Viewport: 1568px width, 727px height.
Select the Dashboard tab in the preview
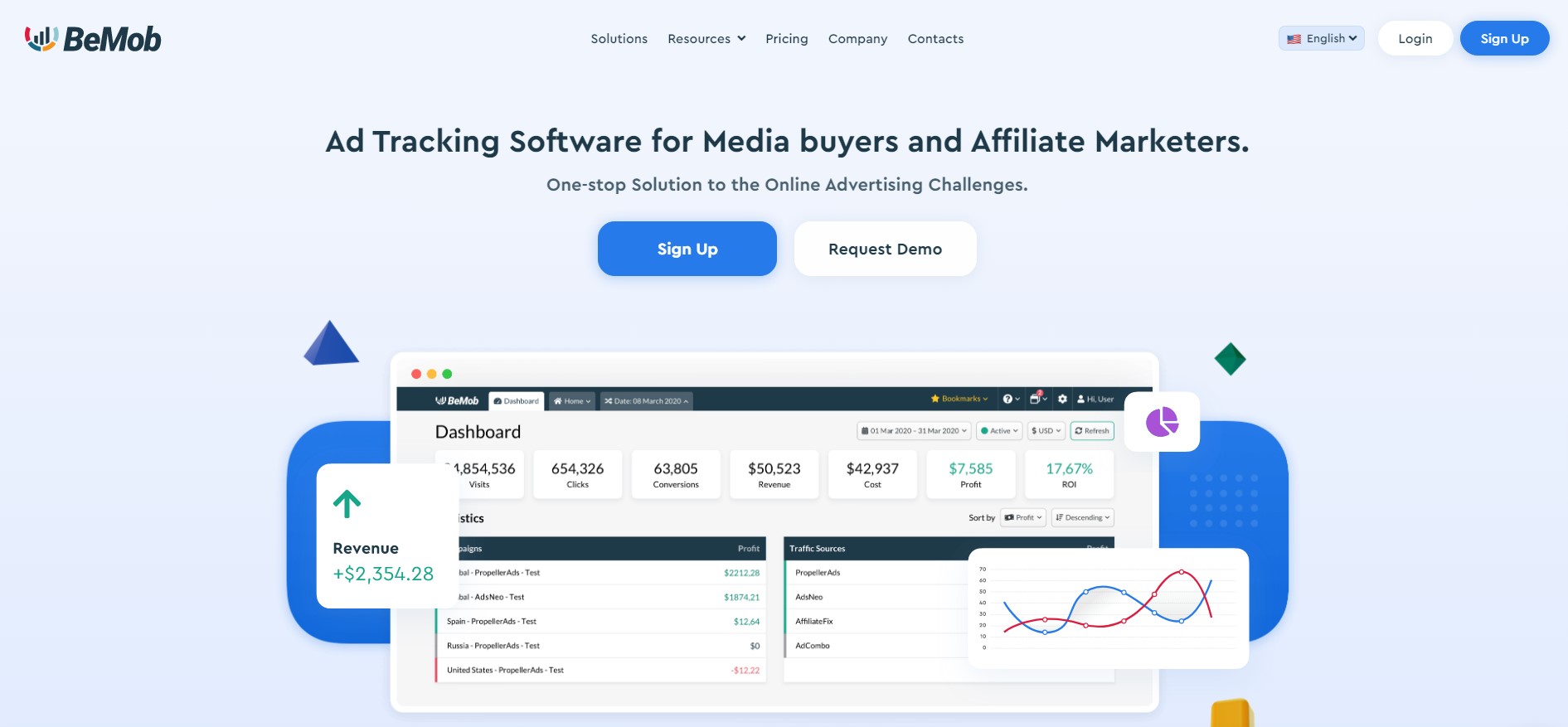[516, 401]
